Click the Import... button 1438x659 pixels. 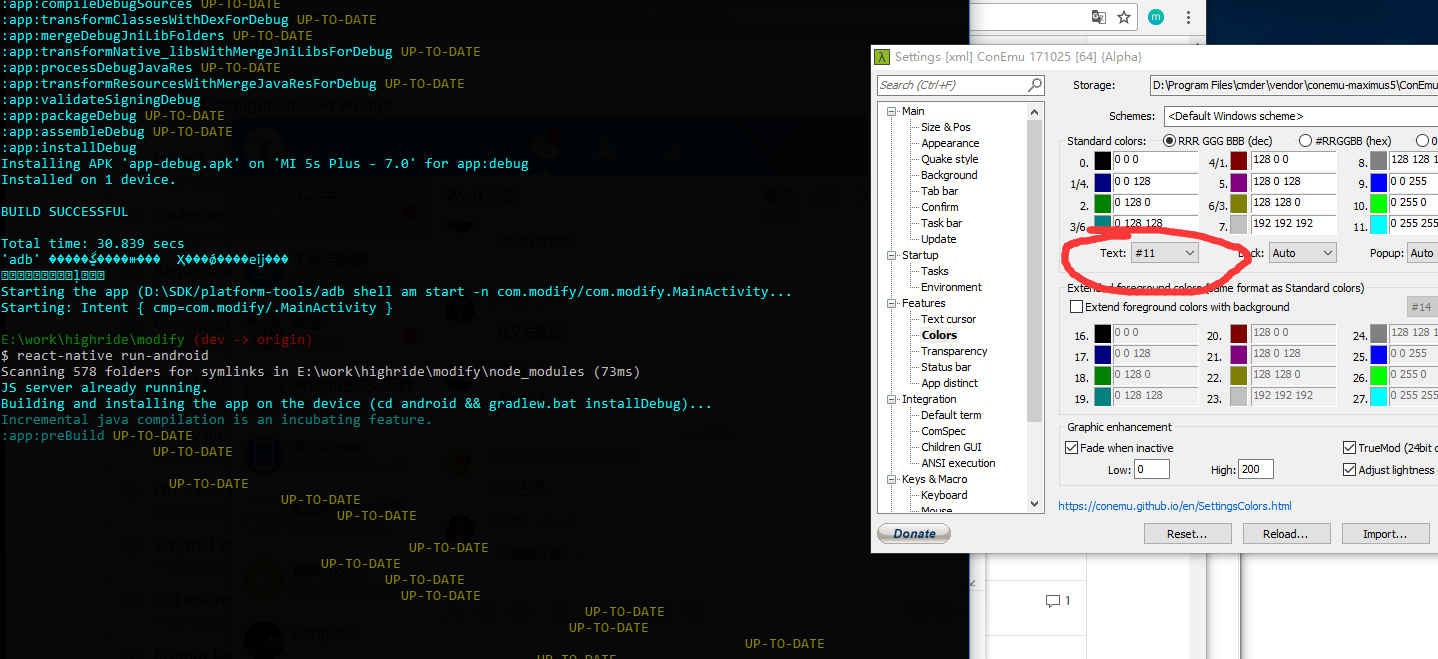coord(1385,534)
